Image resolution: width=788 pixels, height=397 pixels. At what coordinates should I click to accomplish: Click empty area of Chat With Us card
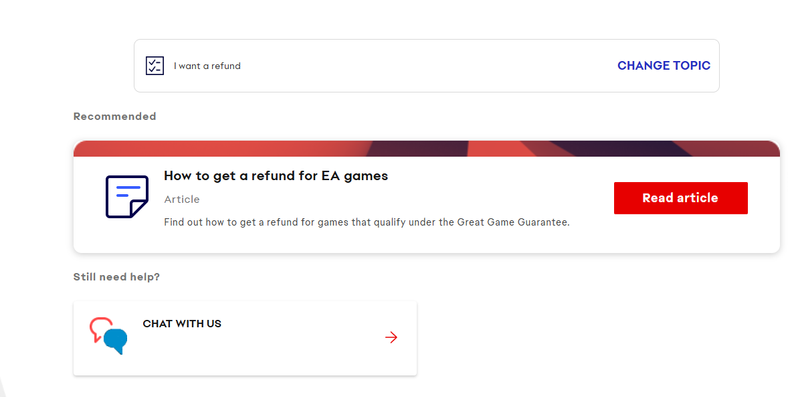click(x=281, y=352)
